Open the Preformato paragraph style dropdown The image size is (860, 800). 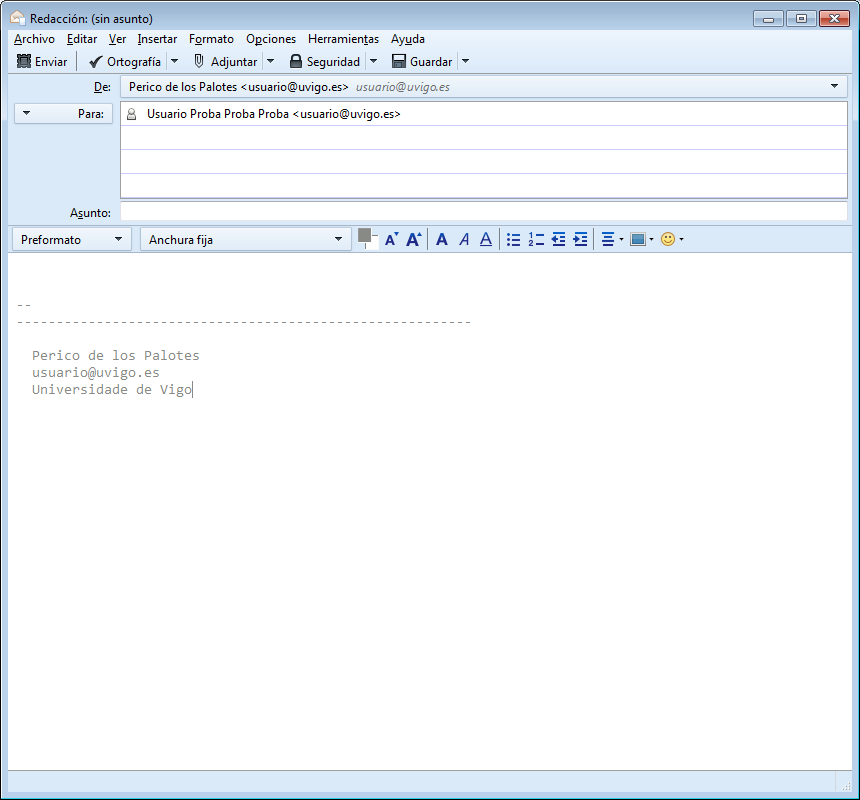click(75, 240)
